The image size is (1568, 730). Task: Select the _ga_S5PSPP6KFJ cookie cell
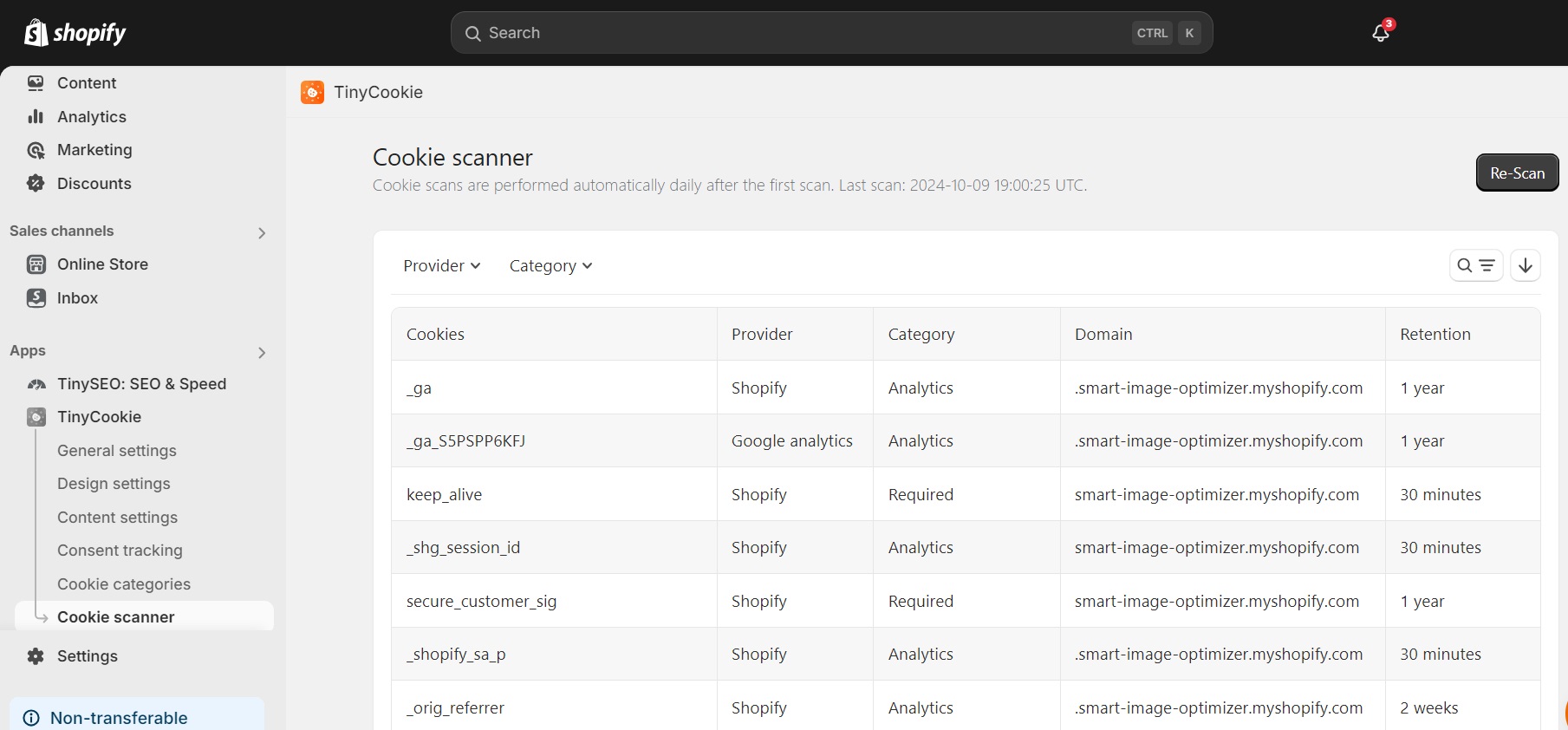pyautogui.click(x=554, y=440)
